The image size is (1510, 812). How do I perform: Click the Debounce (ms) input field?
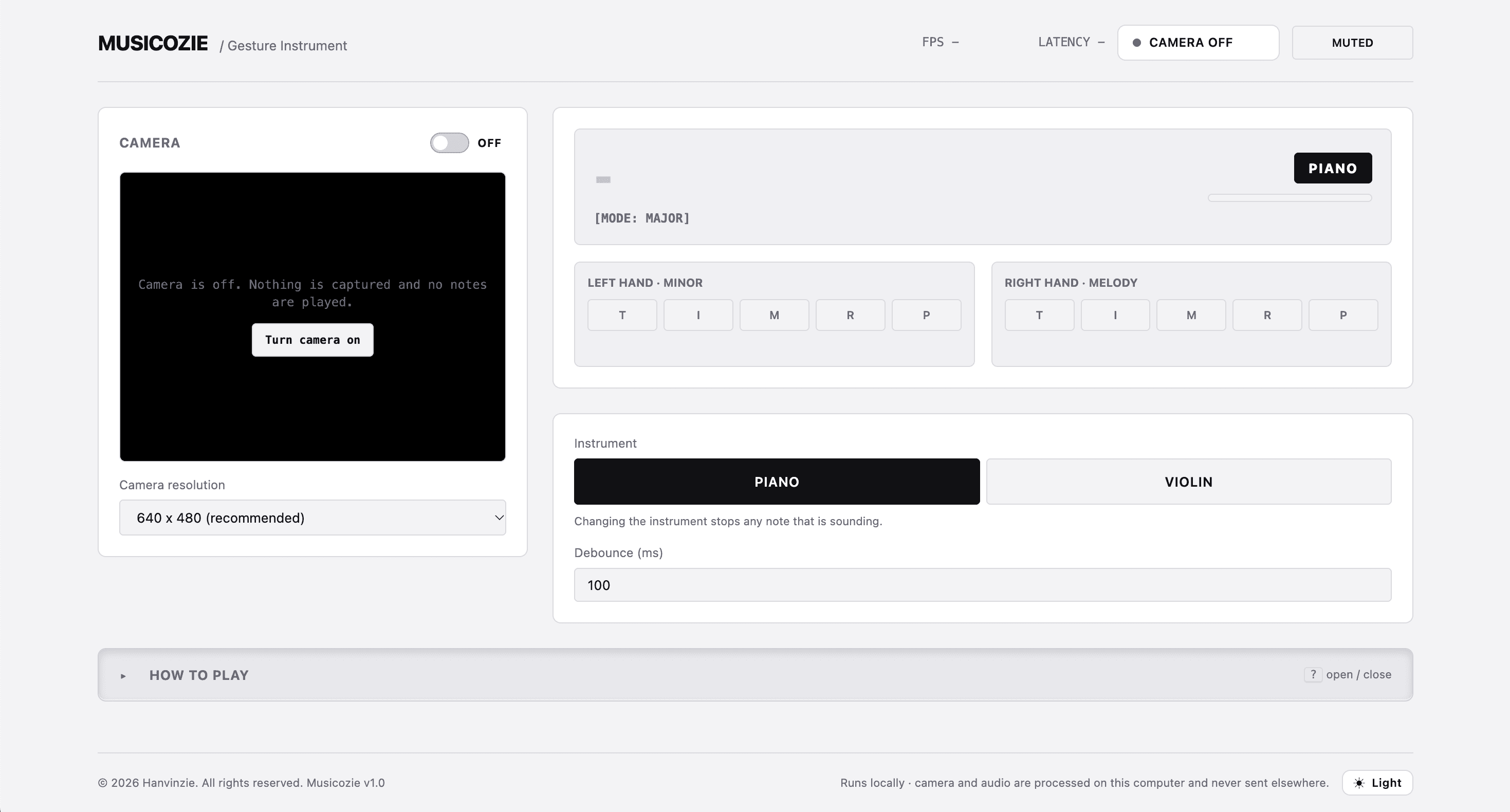(x=983, y=584)
